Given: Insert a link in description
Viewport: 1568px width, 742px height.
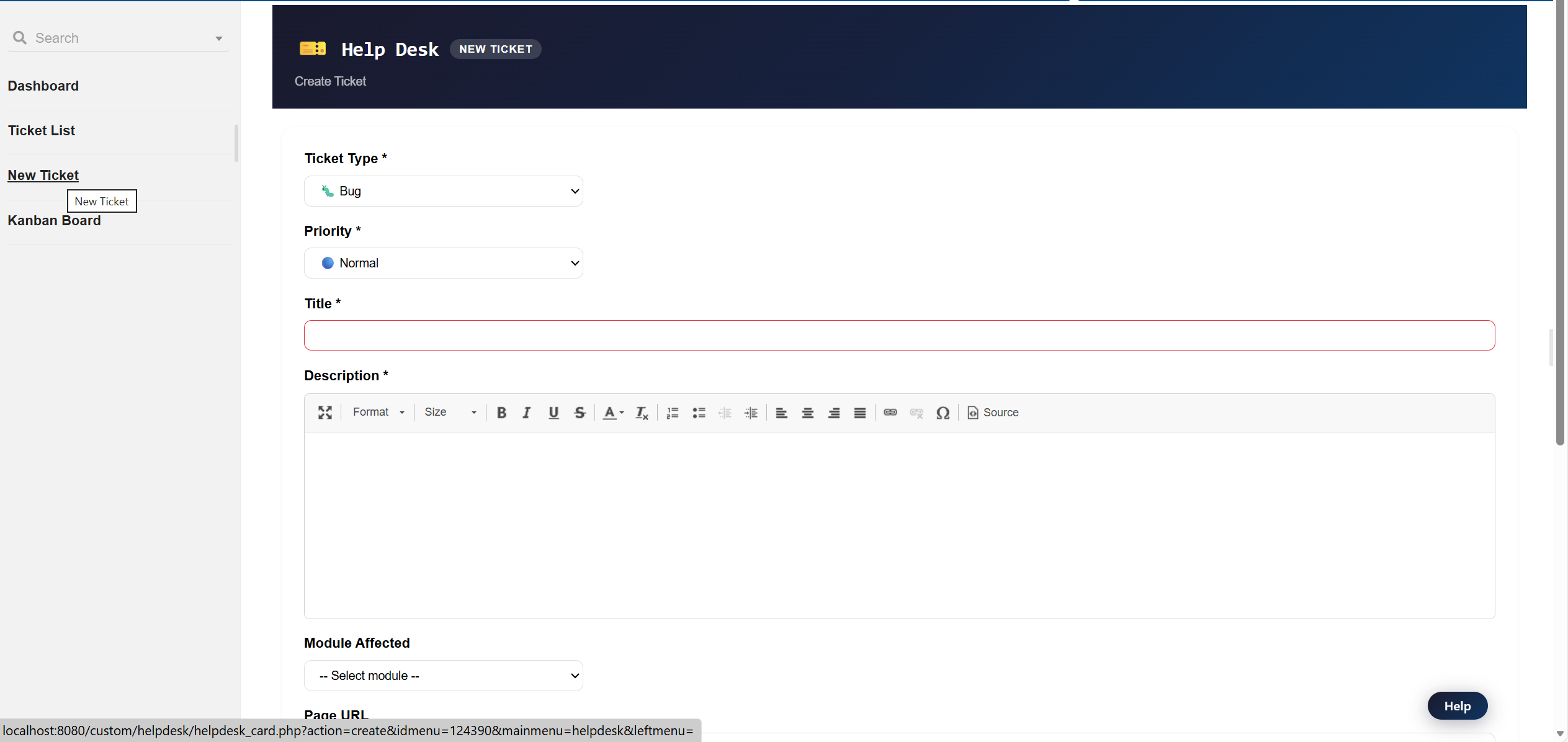Looking at the screenshot, I should point(890,413).
